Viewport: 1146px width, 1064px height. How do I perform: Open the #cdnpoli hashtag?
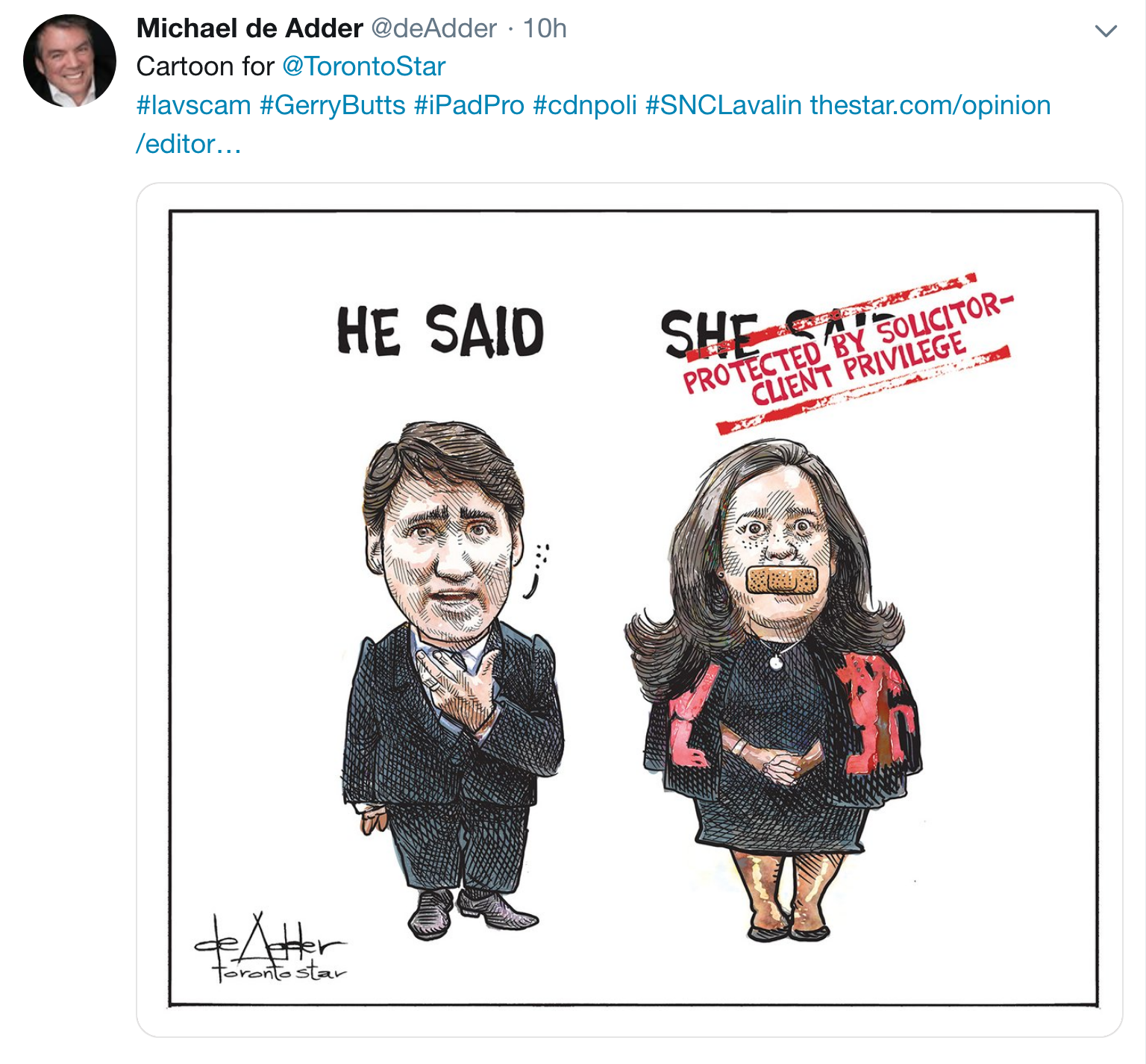[x=584, y=105]
